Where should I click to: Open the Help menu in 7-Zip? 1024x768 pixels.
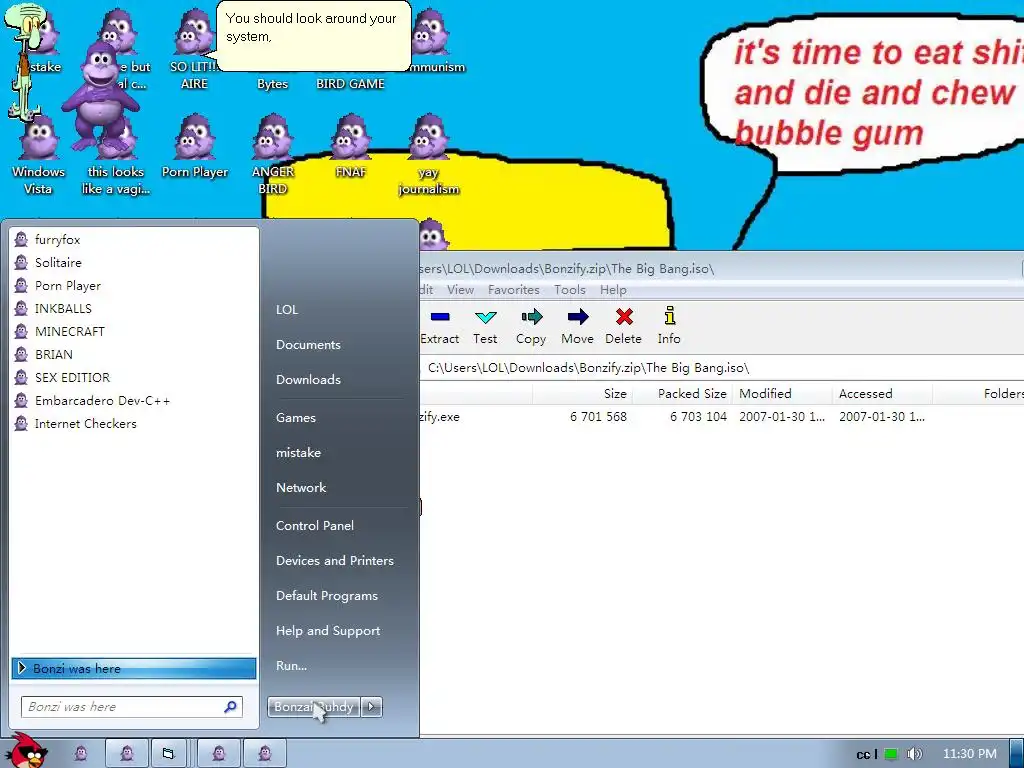click(613, 290)
